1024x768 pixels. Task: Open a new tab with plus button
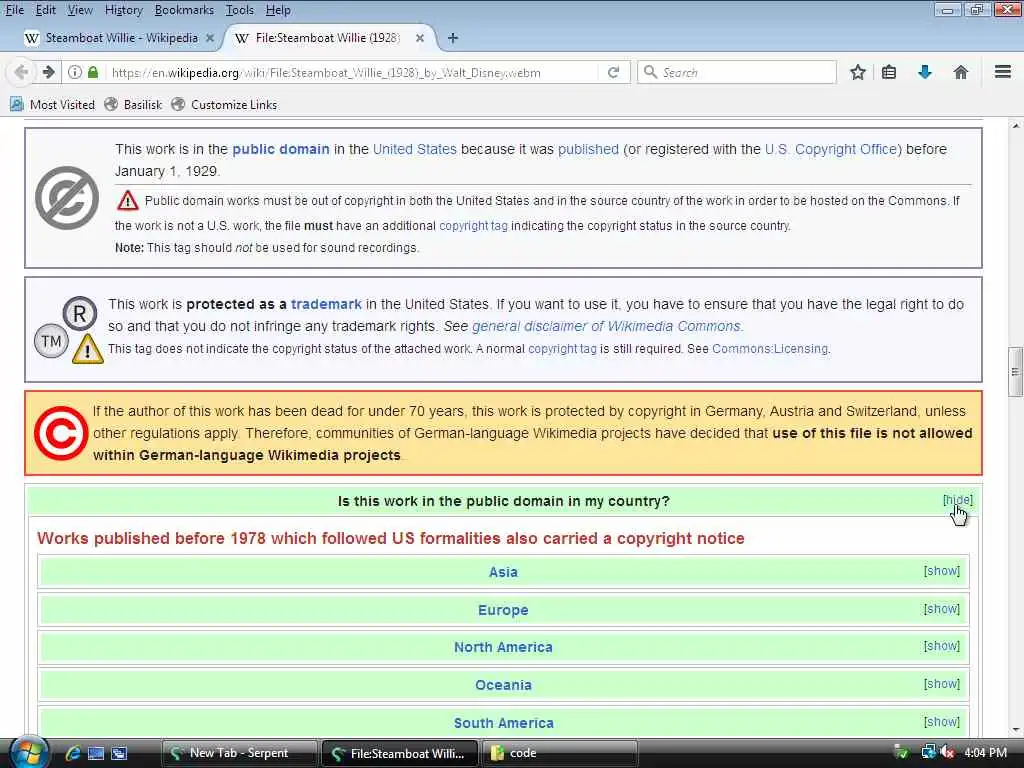[453, 38]
